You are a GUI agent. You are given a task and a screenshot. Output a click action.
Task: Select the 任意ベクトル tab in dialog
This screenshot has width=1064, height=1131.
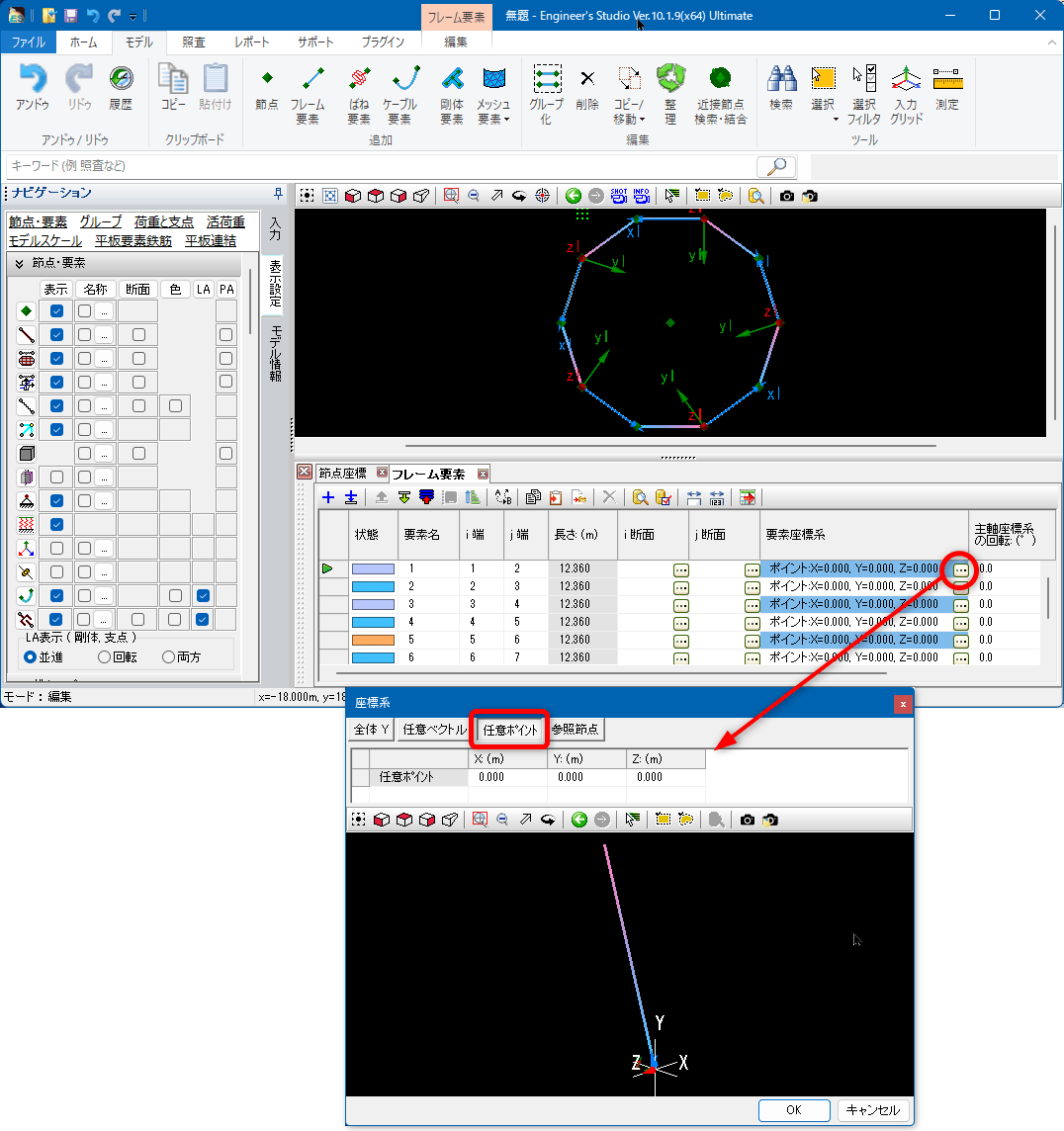434,730
